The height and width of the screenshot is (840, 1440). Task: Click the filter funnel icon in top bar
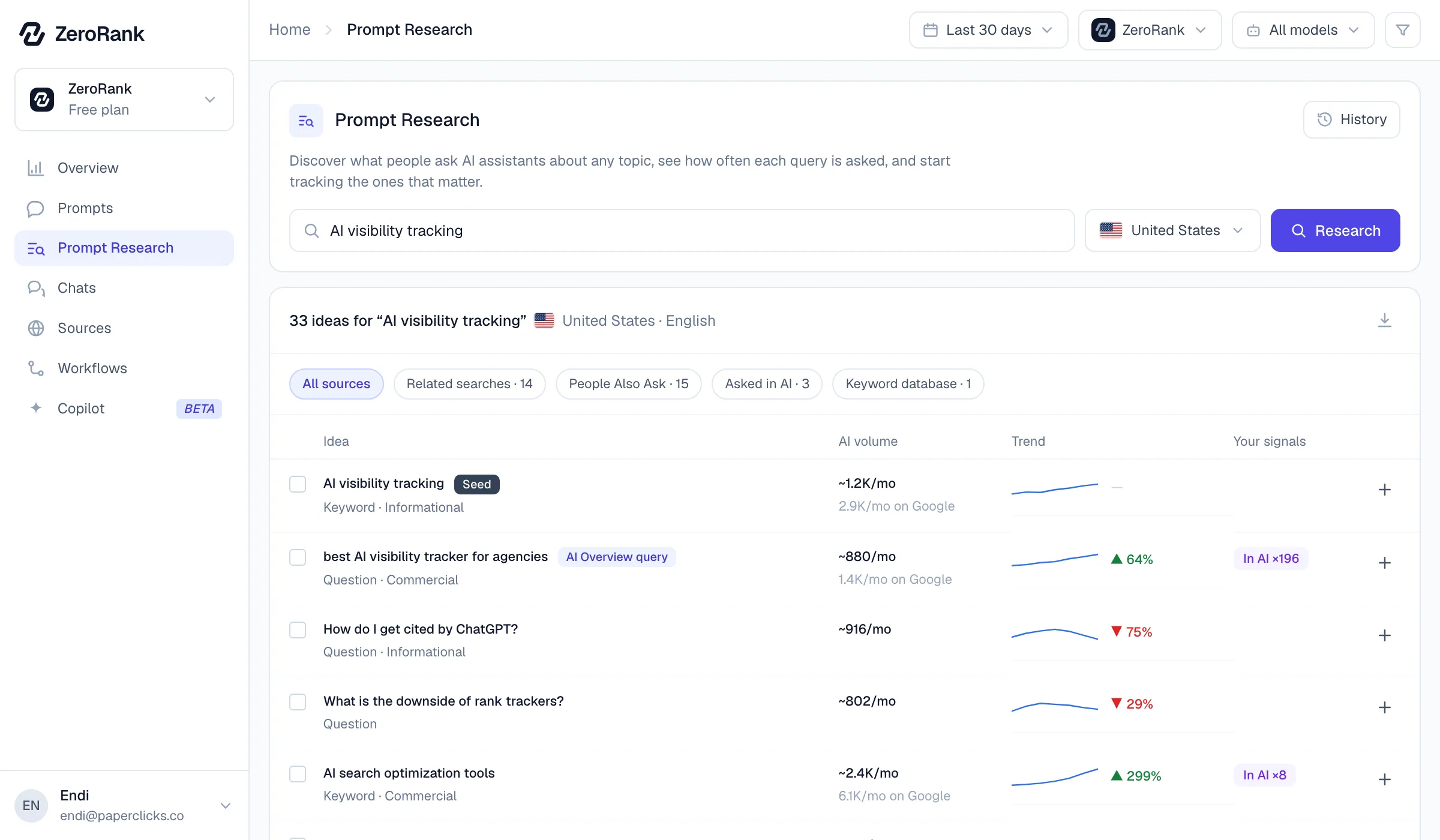[x=1403, y=30]
